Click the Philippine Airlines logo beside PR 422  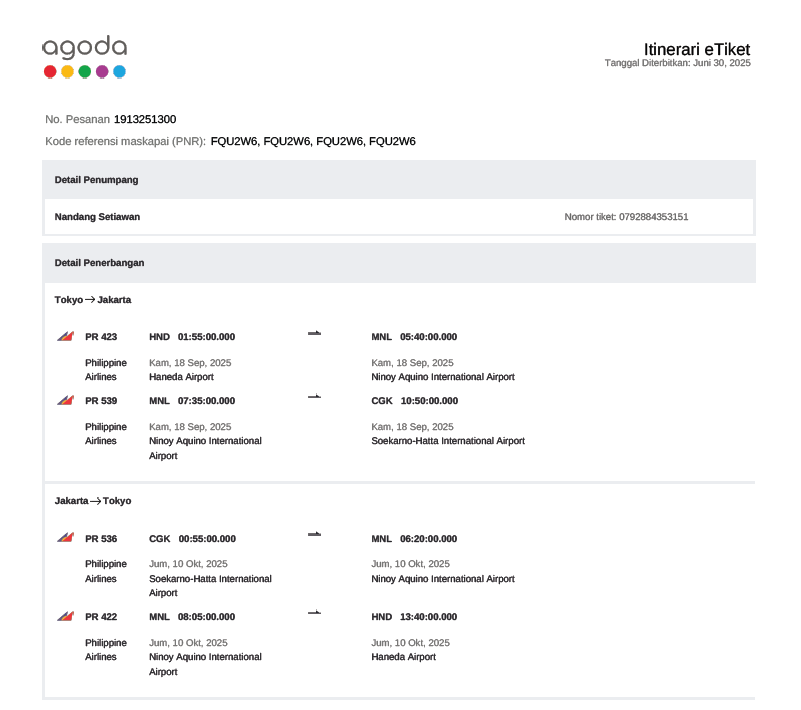click(66, 617)
